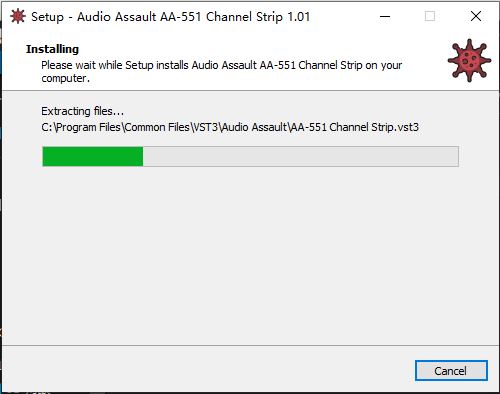Click the Channel Strip.vst3 filename in path
The height and width of the screenshot is (394, 500).
click(x=374, y=127)
